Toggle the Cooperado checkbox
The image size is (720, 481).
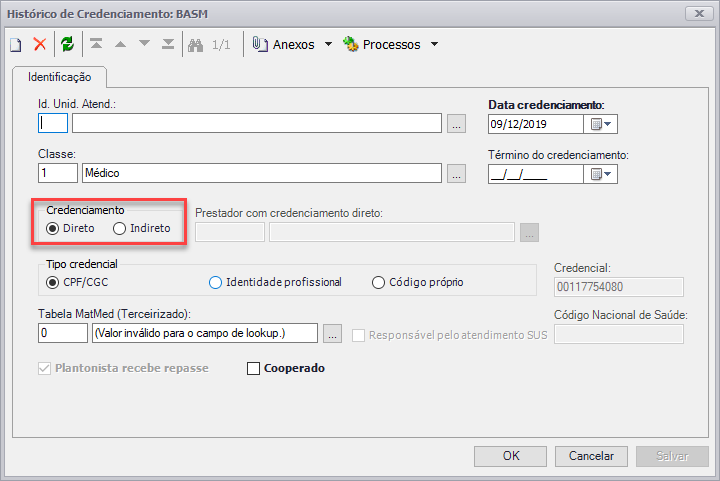pos(253,369)
